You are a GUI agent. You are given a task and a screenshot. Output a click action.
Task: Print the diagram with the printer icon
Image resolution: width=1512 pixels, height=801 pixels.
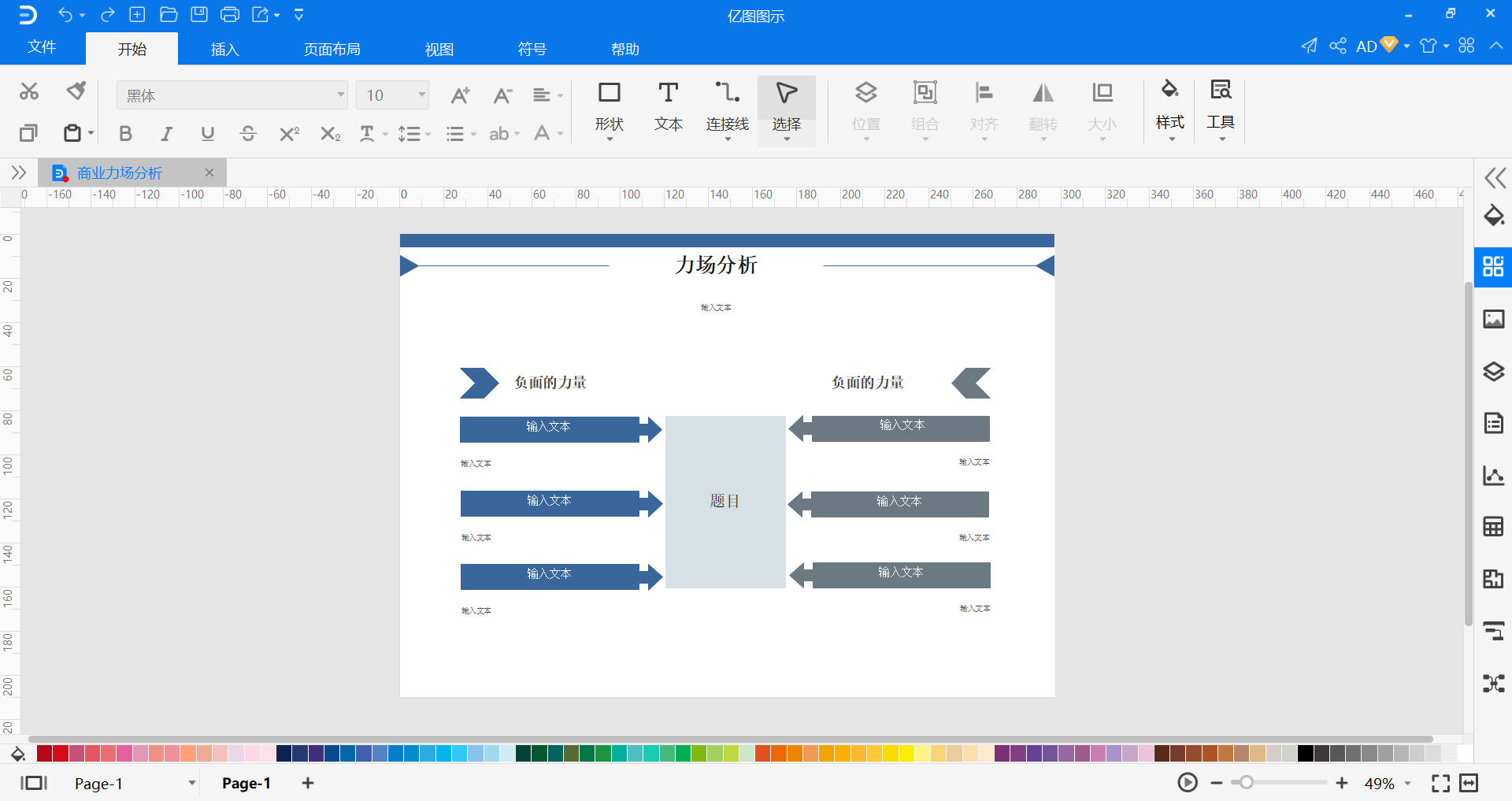tap(230, 14)
